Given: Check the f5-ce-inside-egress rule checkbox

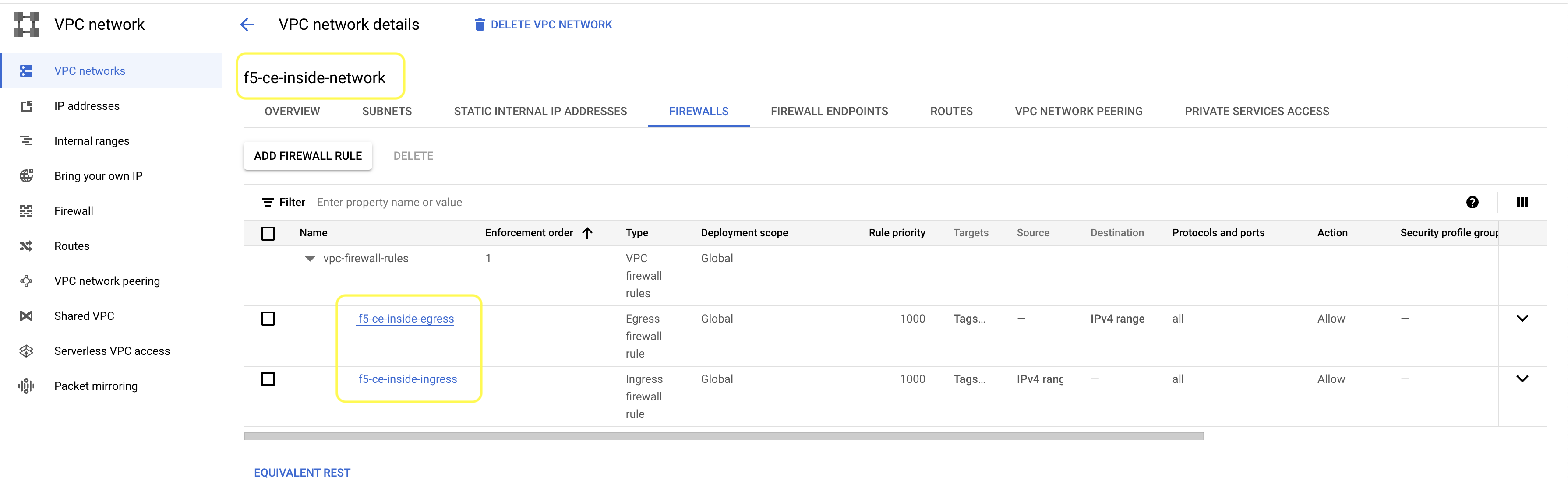Looking at the screenshot, I should click(x=268, y=319).
